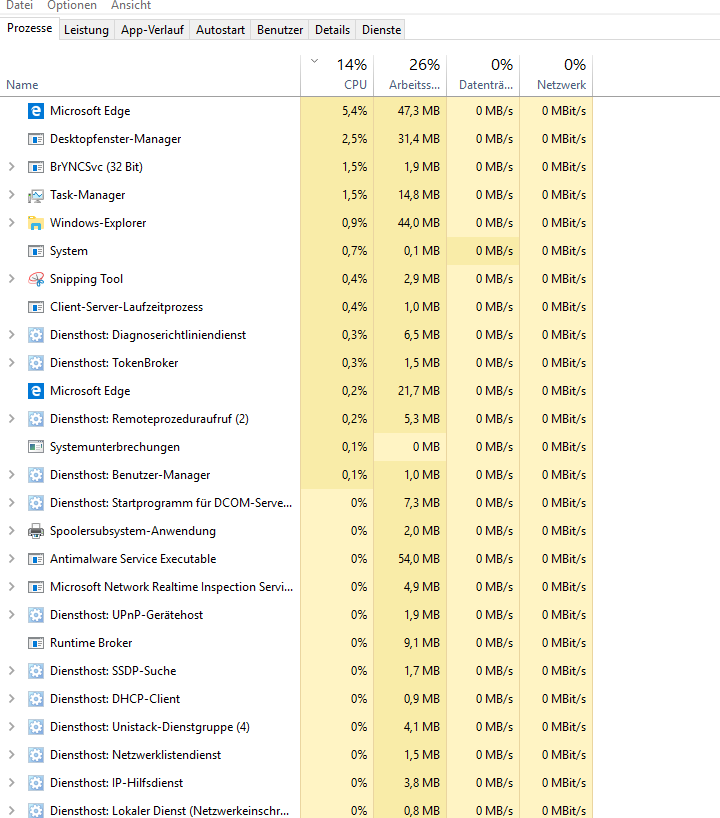Click the Diensthost: Netzwerklistendienst gear icon
This screenshot has height=818, width=720.
pos(35,755)
